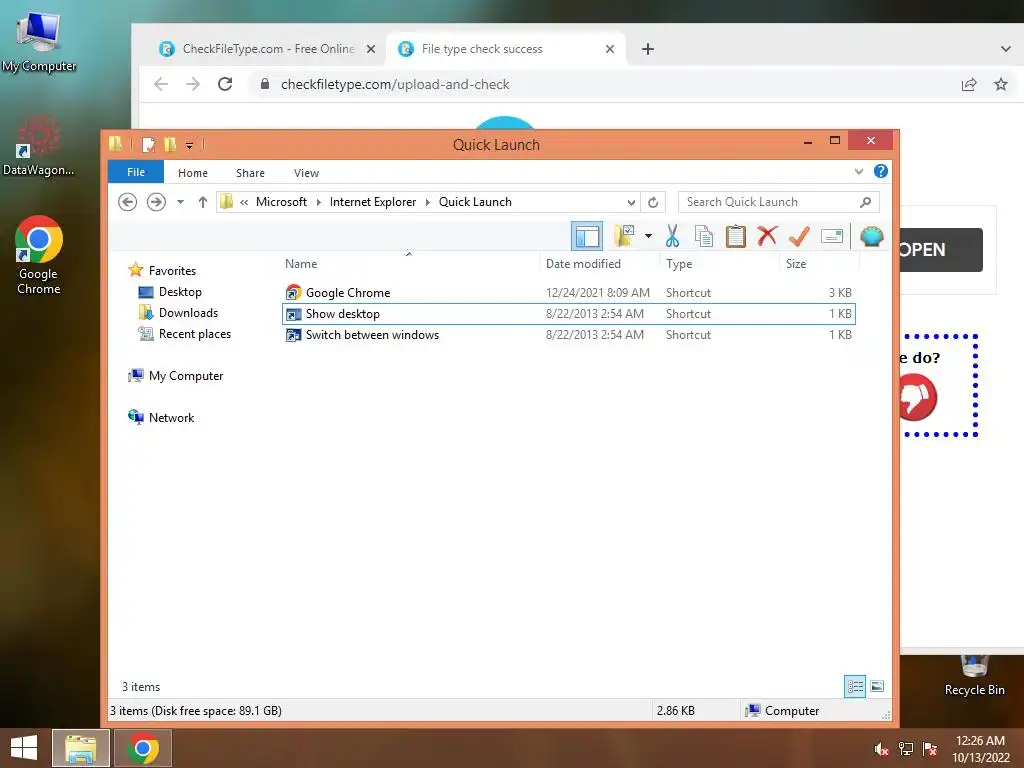Click New folder icon in title bar
This screenshot has width=1024, height=768.
pyautogui.click(x=170, y=144)
